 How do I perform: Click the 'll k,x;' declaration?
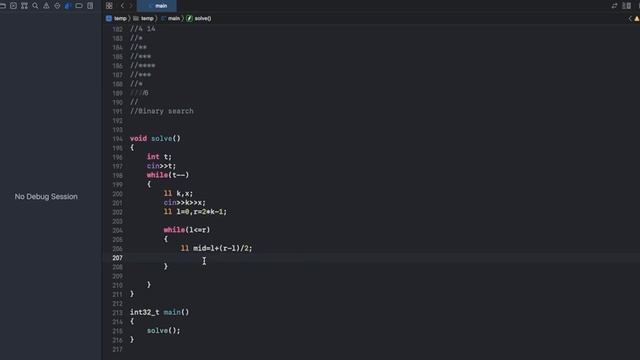pyautogui.click(x=178, y=193)
